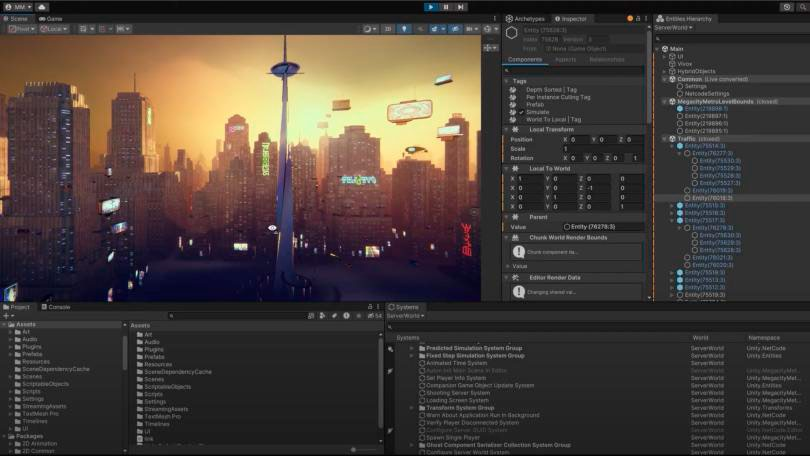
Task: Open the account dropdown in the top toolbar
Action: point(19,7)
